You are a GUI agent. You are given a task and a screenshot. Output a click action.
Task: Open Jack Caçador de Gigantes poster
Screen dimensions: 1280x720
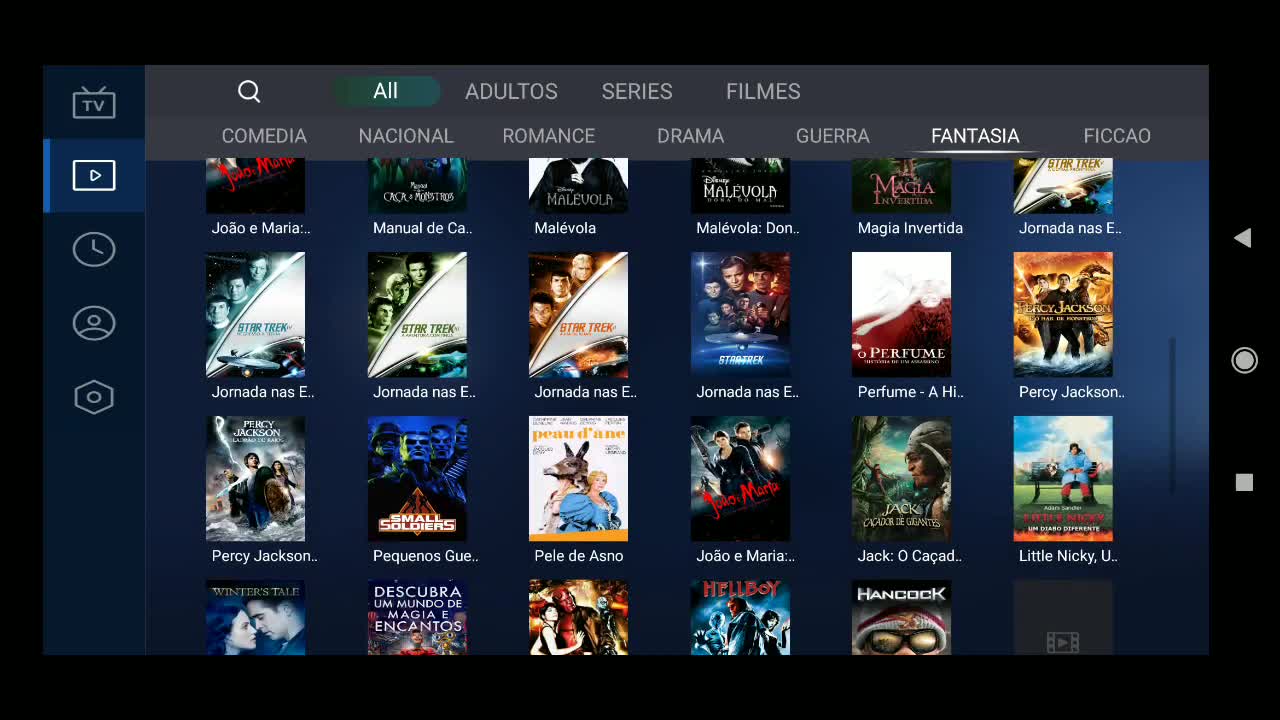(x=901, y=479)
